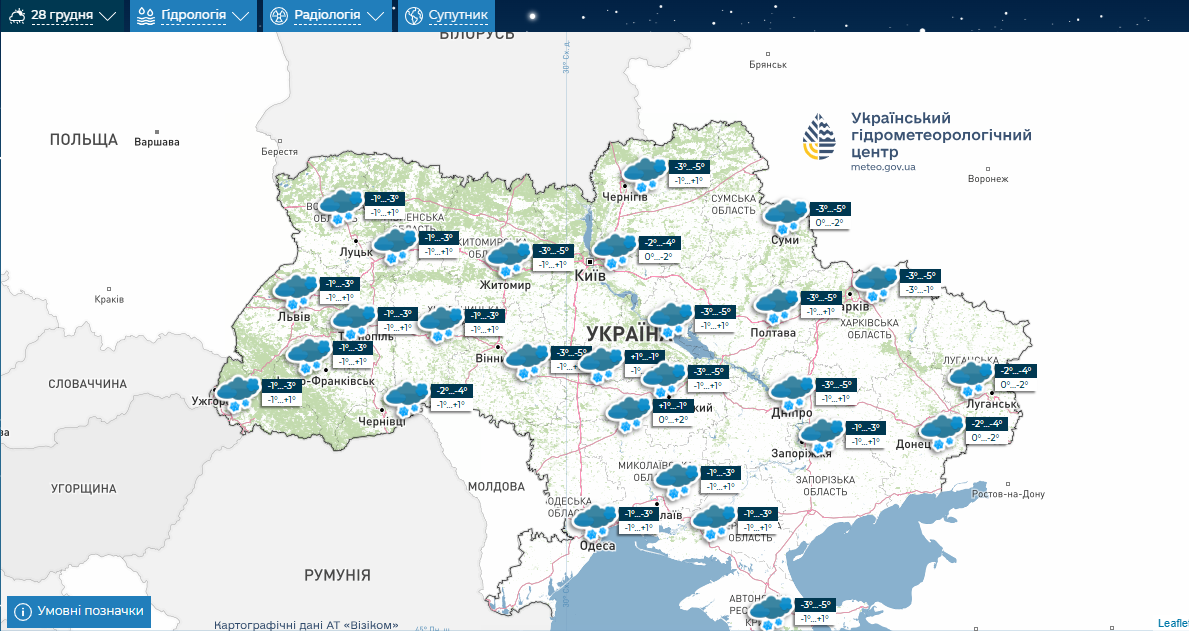Image resolution: width=1189 pixels, height=631 pixels.
Task: Select the weather icon near Луганськ
Action: (x=970, y=378)
